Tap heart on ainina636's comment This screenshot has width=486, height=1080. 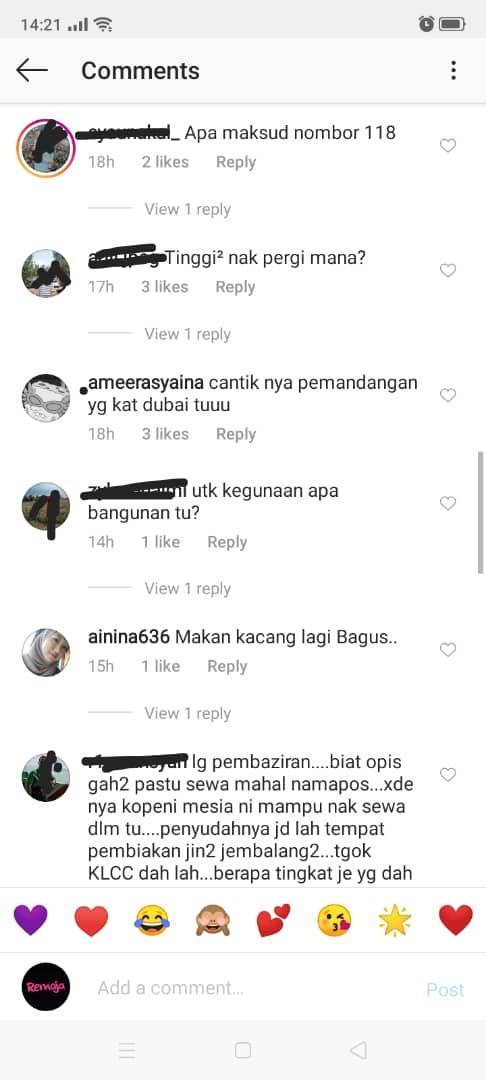(x=448, y=650)
